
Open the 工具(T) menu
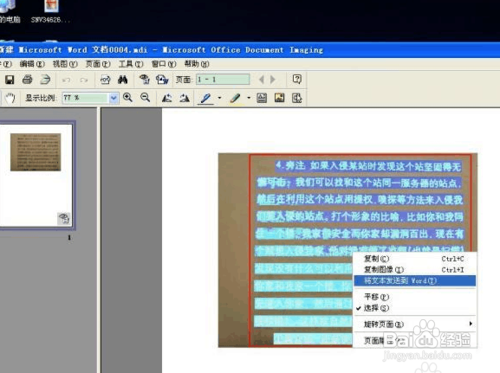click(131, 64)
